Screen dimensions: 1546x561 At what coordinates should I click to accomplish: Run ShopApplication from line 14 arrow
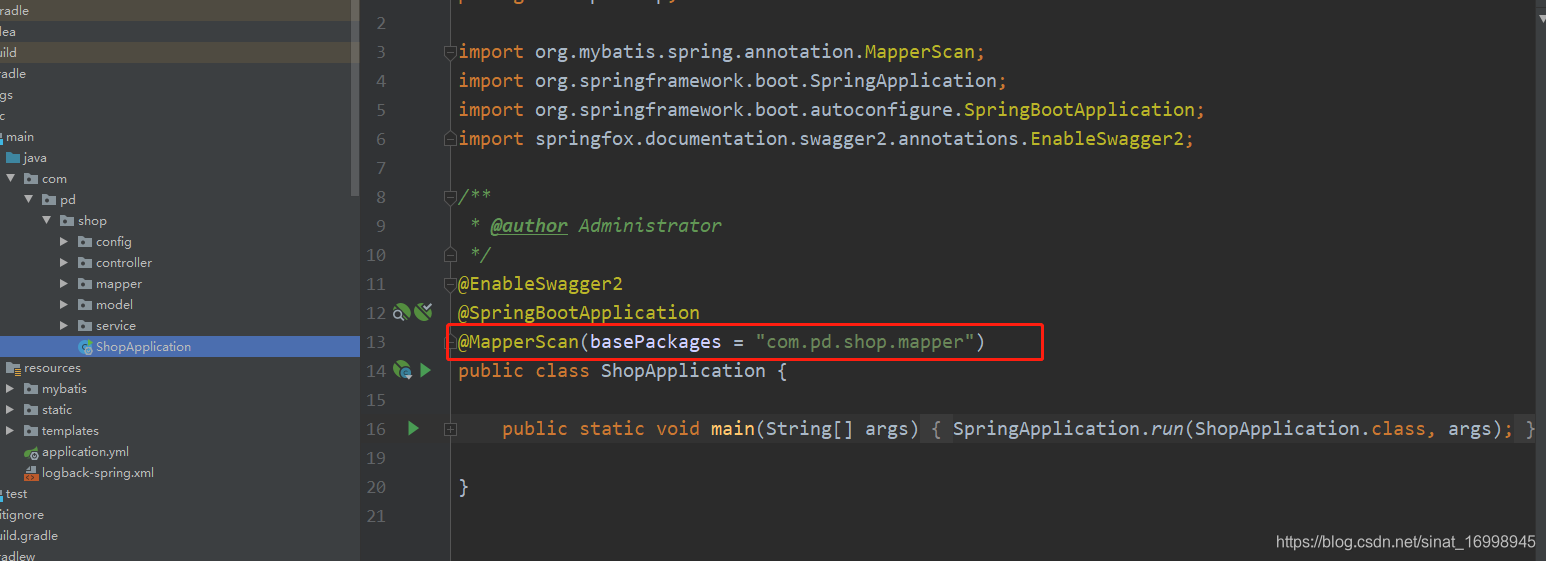pyautogui.click(x=425, y=370)
